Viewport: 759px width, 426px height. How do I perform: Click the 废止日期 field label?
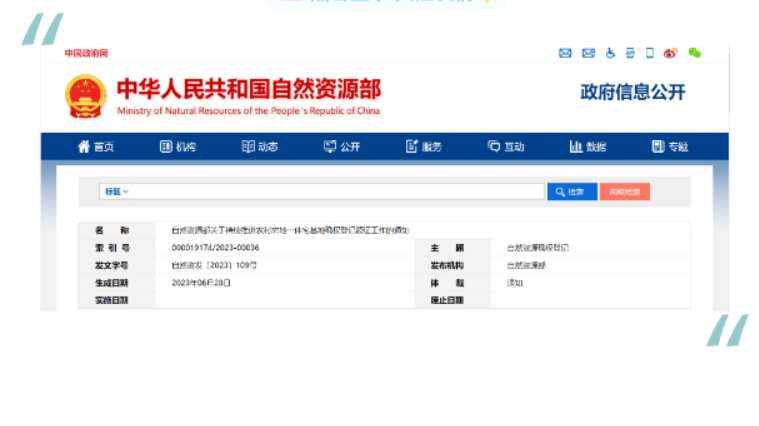pyautogui.click(x=447, y=300)
